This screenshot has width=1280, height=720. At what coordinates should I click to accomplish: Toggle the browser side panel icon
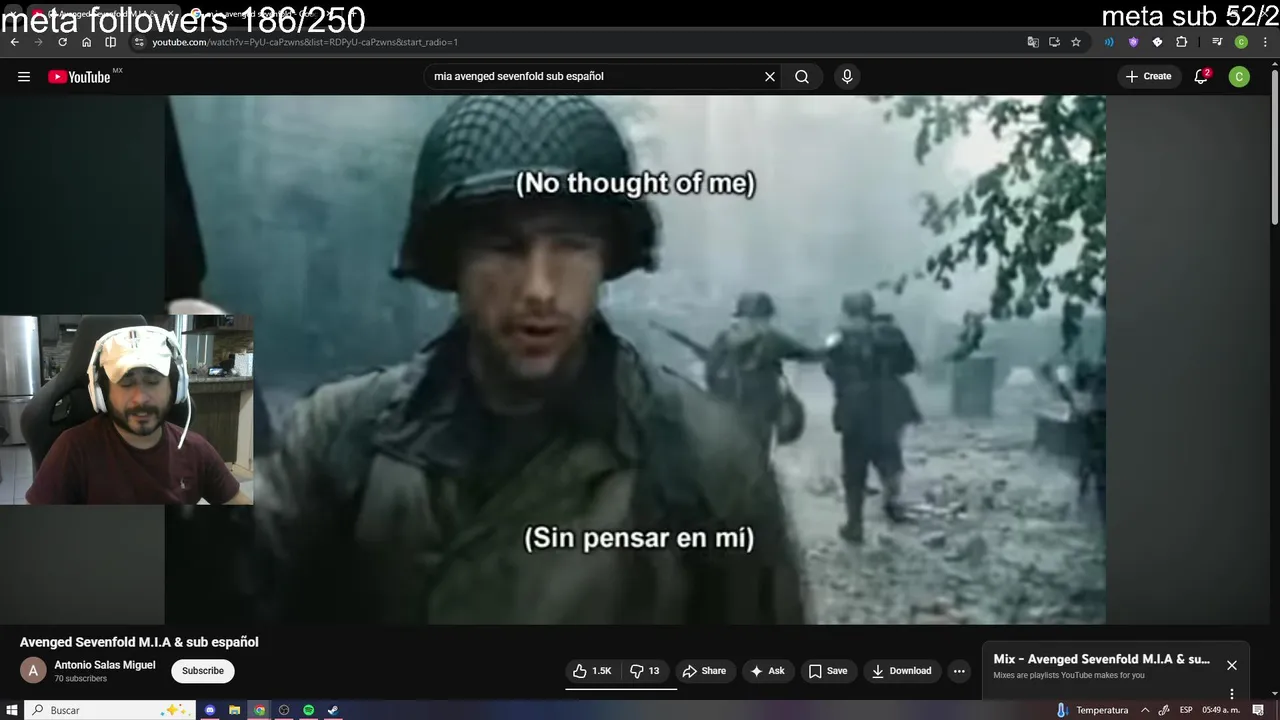pos(111,42)
